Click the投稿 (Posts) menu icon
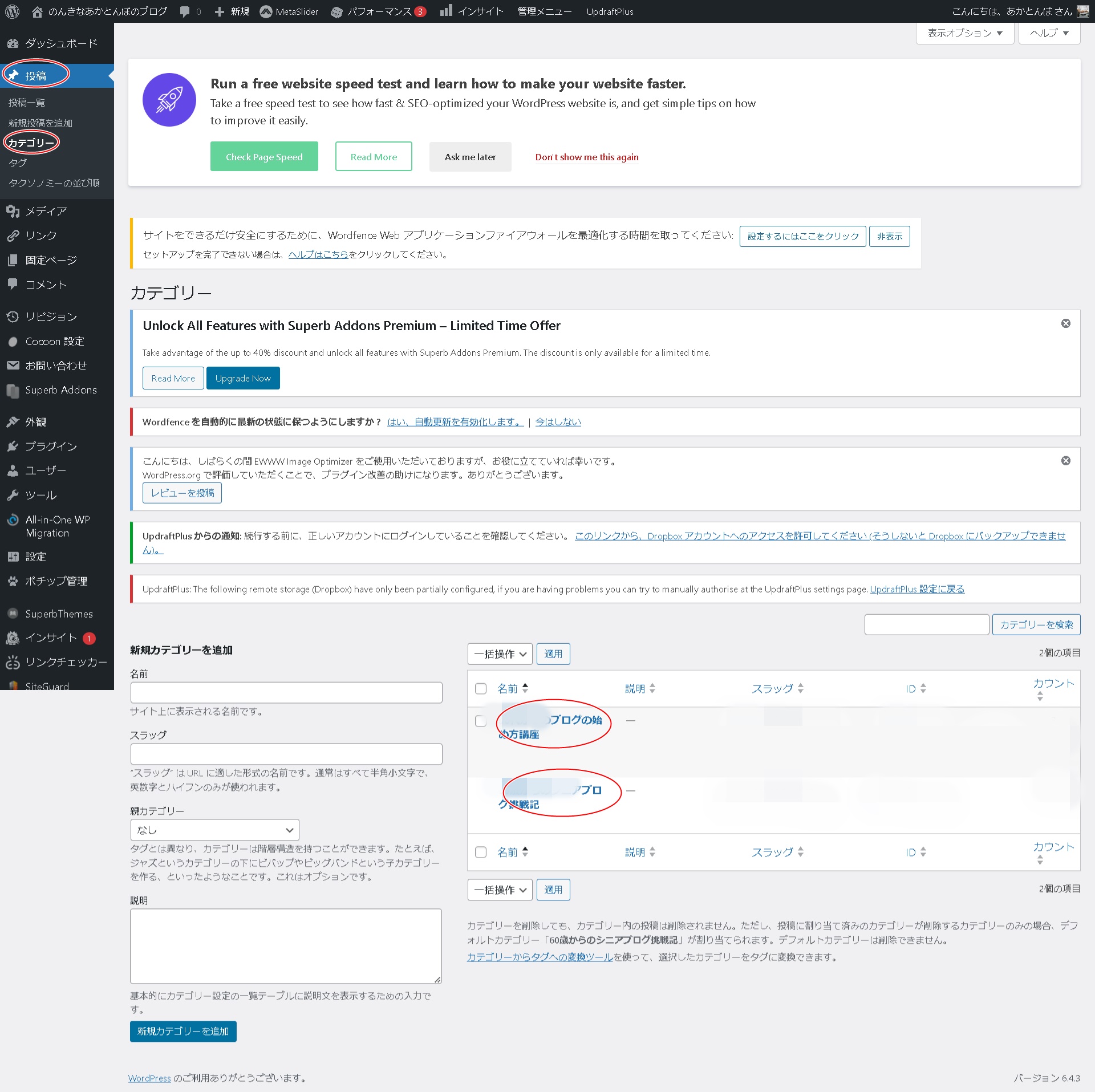 tap(14, 74)
